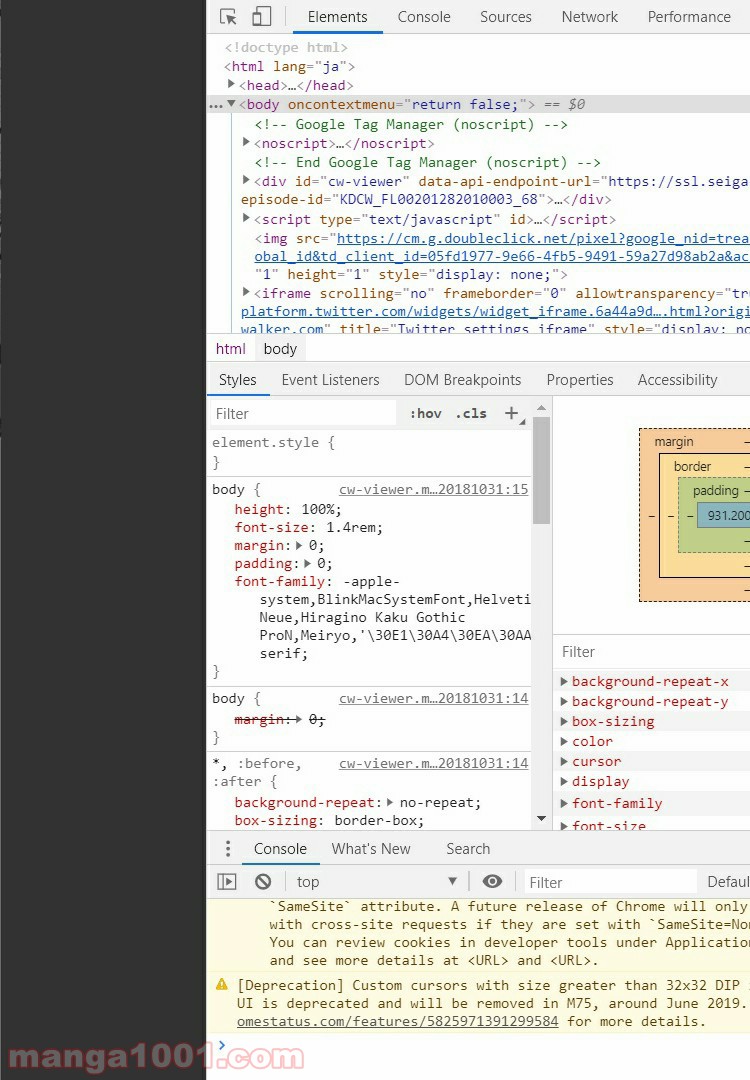Open cw-viewer stylesheet link at line 15
Screen dimensions: 750x1080
point(434,489)
